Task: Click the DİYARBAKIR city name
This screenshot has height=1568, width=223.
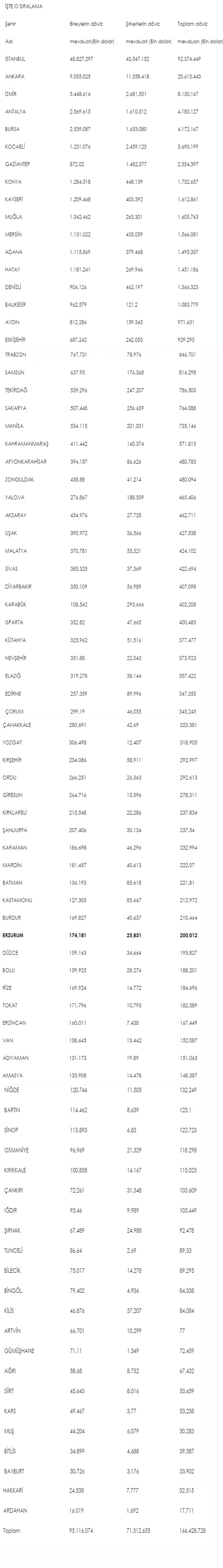Action: click(18, 586)
